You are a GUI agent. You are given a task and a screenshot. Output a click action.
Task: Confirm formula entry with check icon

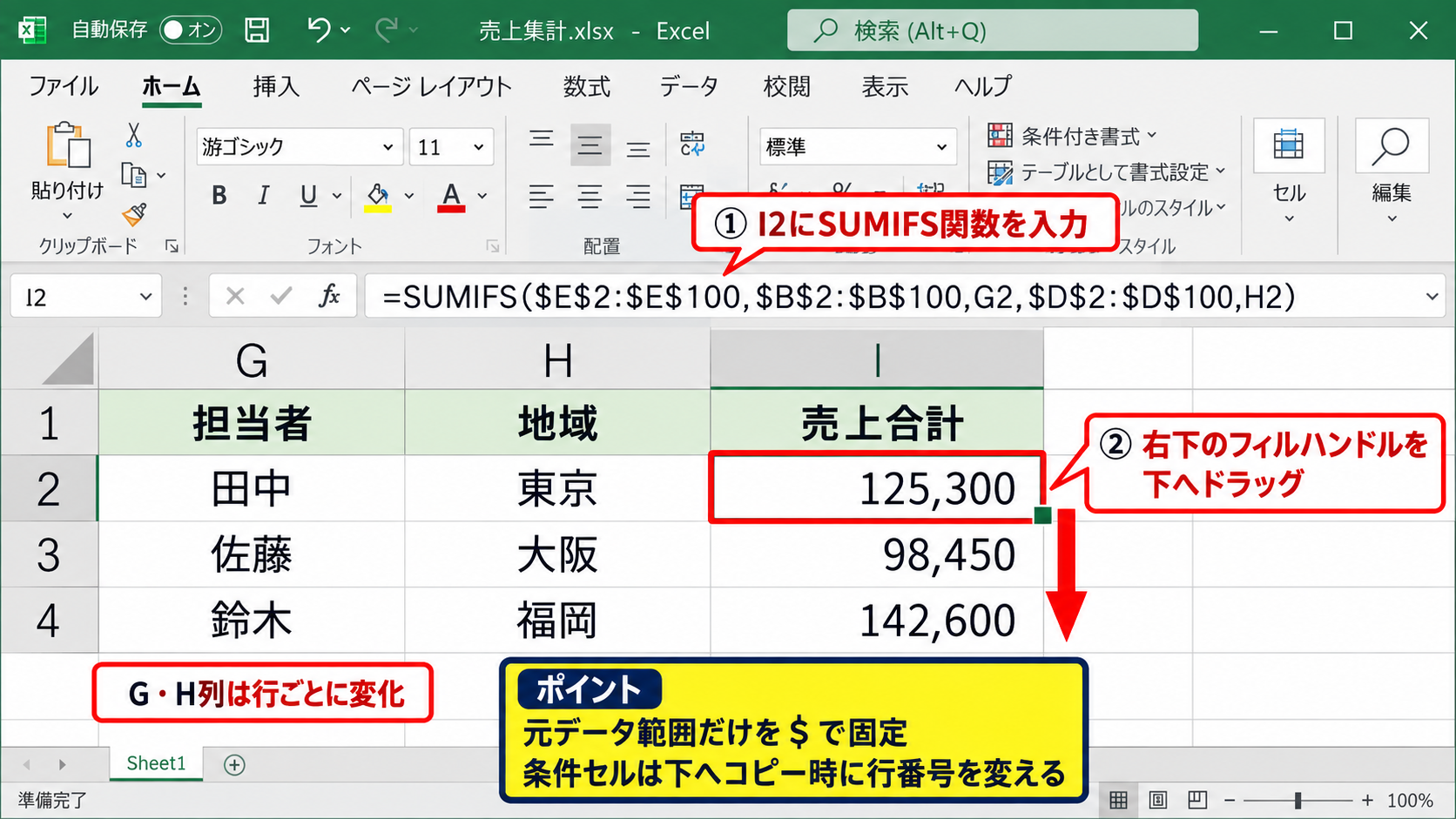281,297
